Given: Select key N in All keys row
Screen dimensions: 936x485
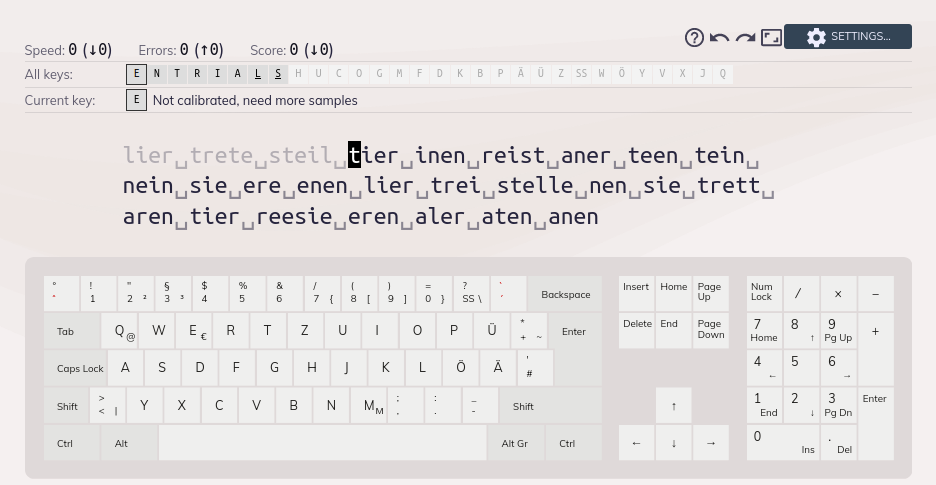Looking at the screenshot, I should (156, 74).
